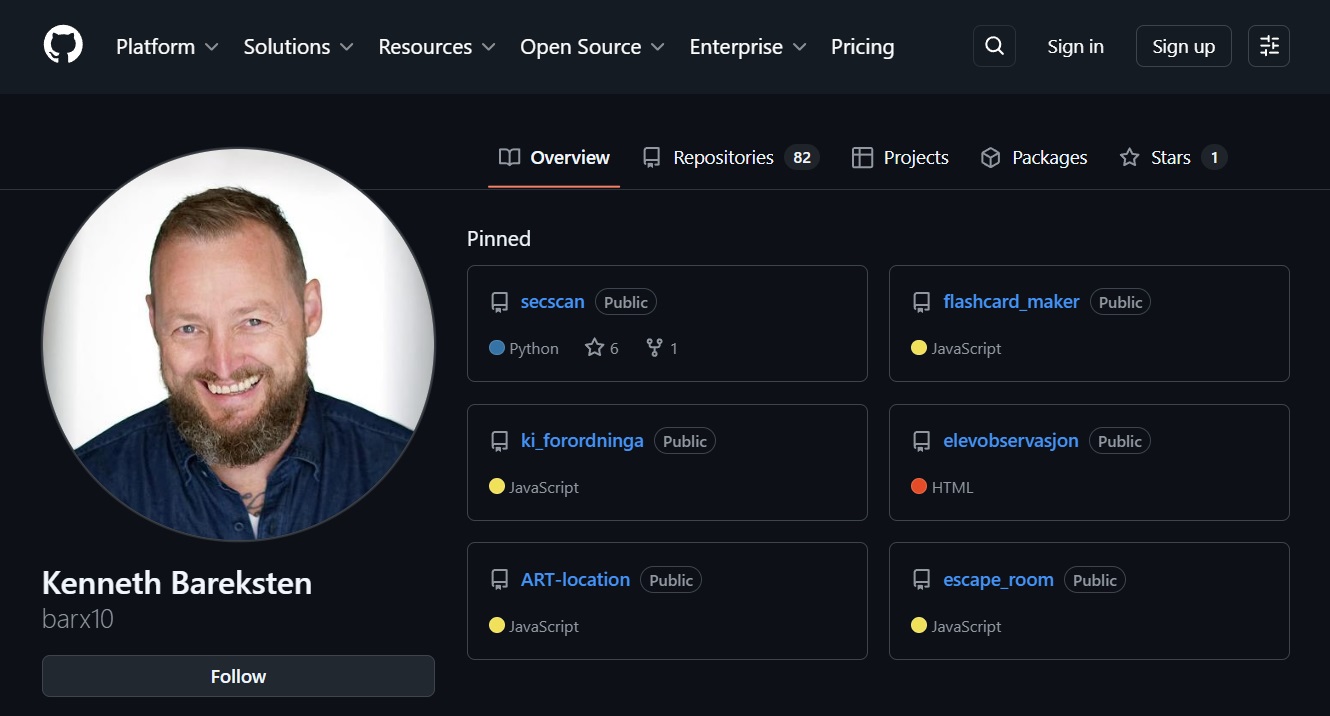Viewport: 1330px width, 716px height.
Task: Open the search icon in the navigation bar
Action: 993,46
